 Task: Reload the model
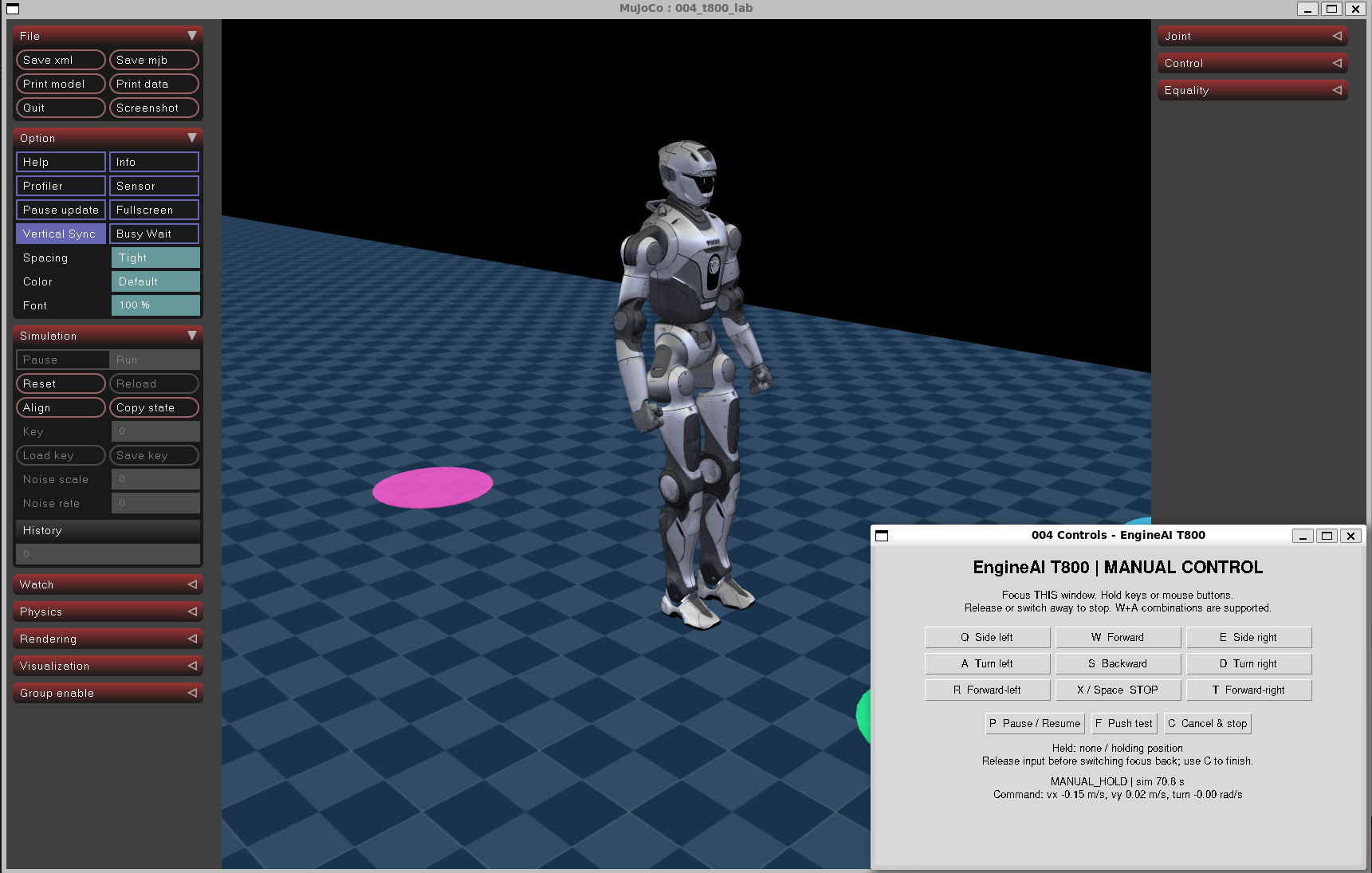(x=154, y=383)
